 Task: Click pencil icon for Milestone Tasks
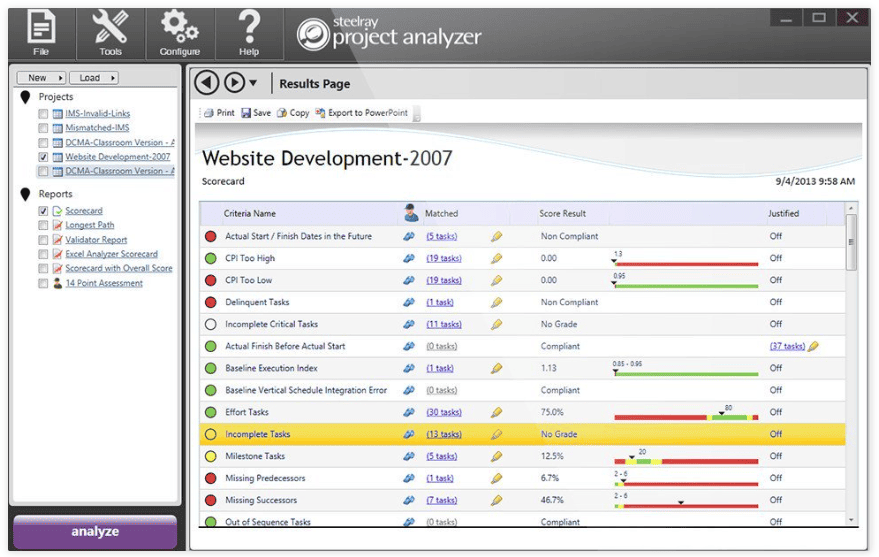[496, 456]
